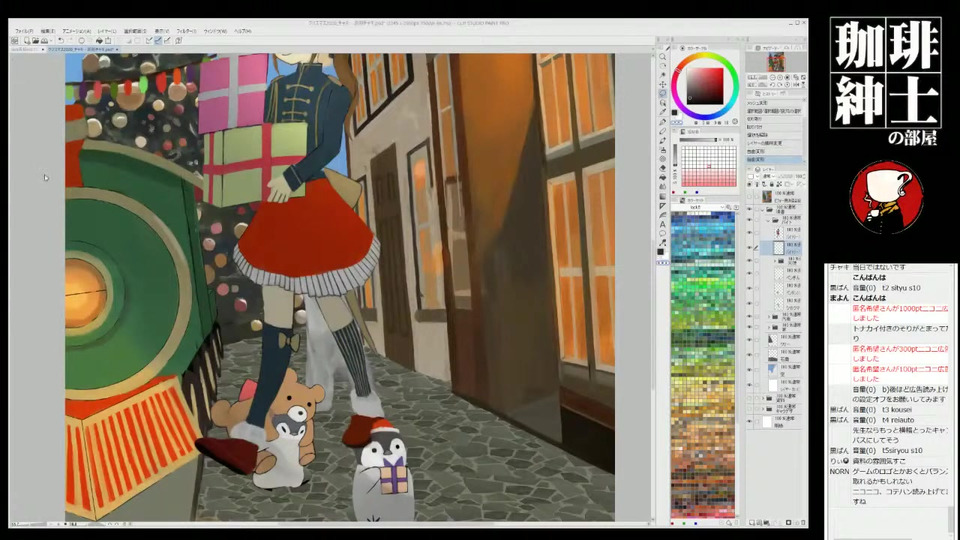Click Navigator zoom out icon
Screen dimensions: 960x540
[773, 77]
